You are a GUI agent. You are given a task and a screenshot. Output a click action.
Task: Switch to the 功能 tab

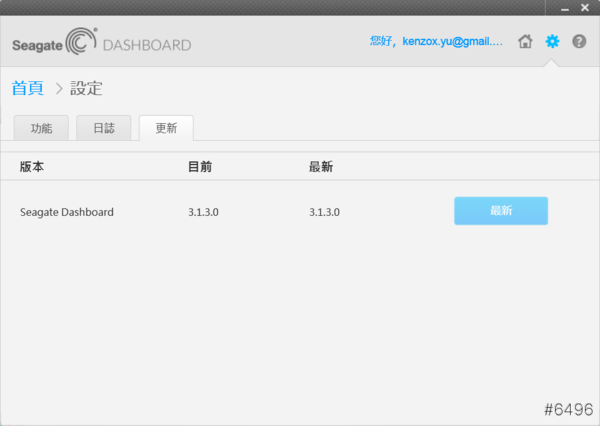[41, 128]
